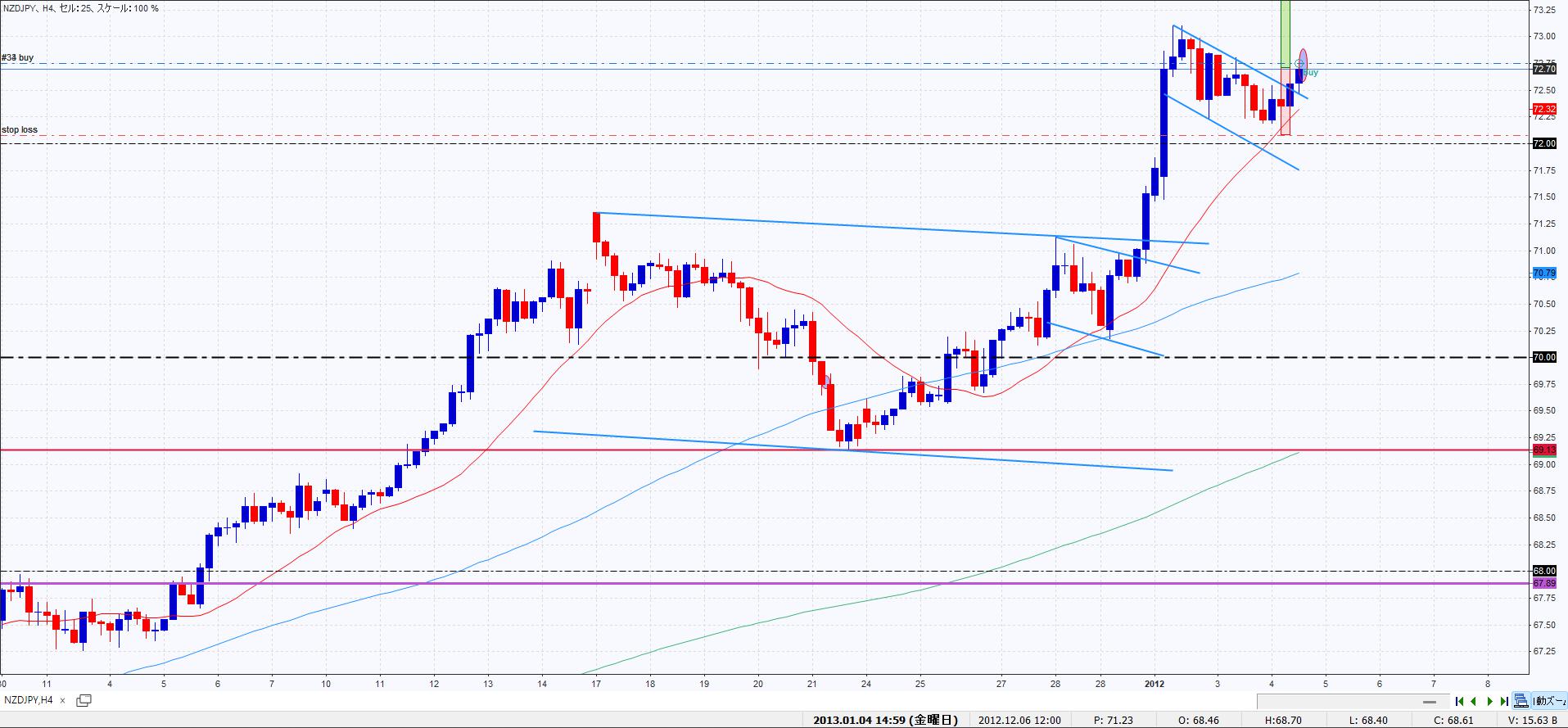The image size is (1568, 728).
Task: Click the buy order marker circle
Action: (1299, 64)
